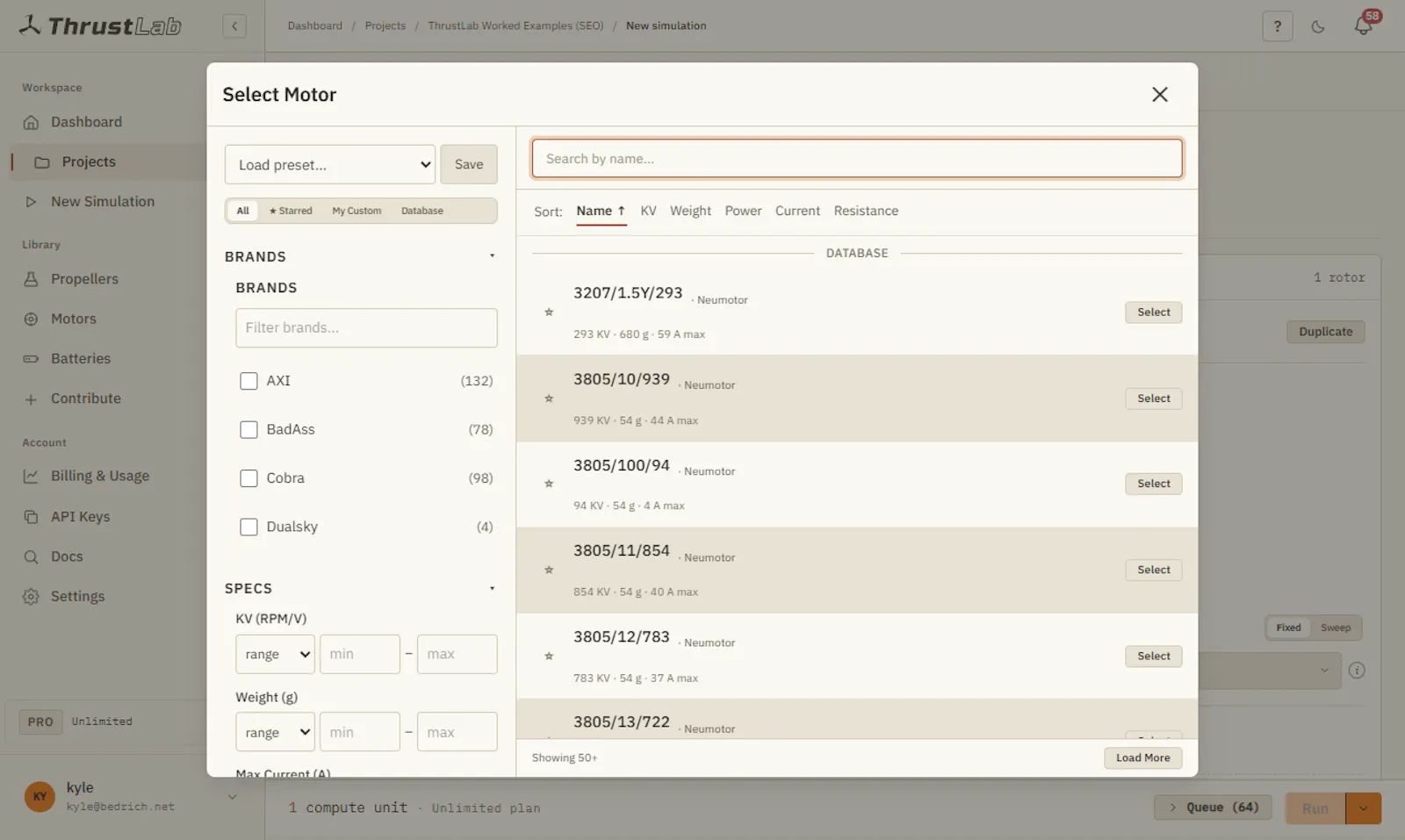Select the 3207/1.5Y/293 motor
This screenshot has height=840, width=1405.
coord(1154,312)
